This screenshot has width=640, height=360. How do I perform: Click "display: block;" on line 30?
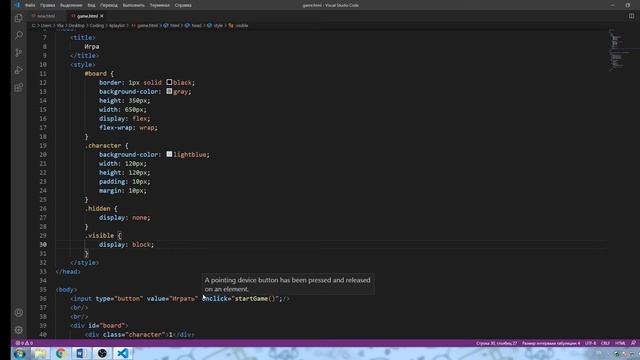127,244
